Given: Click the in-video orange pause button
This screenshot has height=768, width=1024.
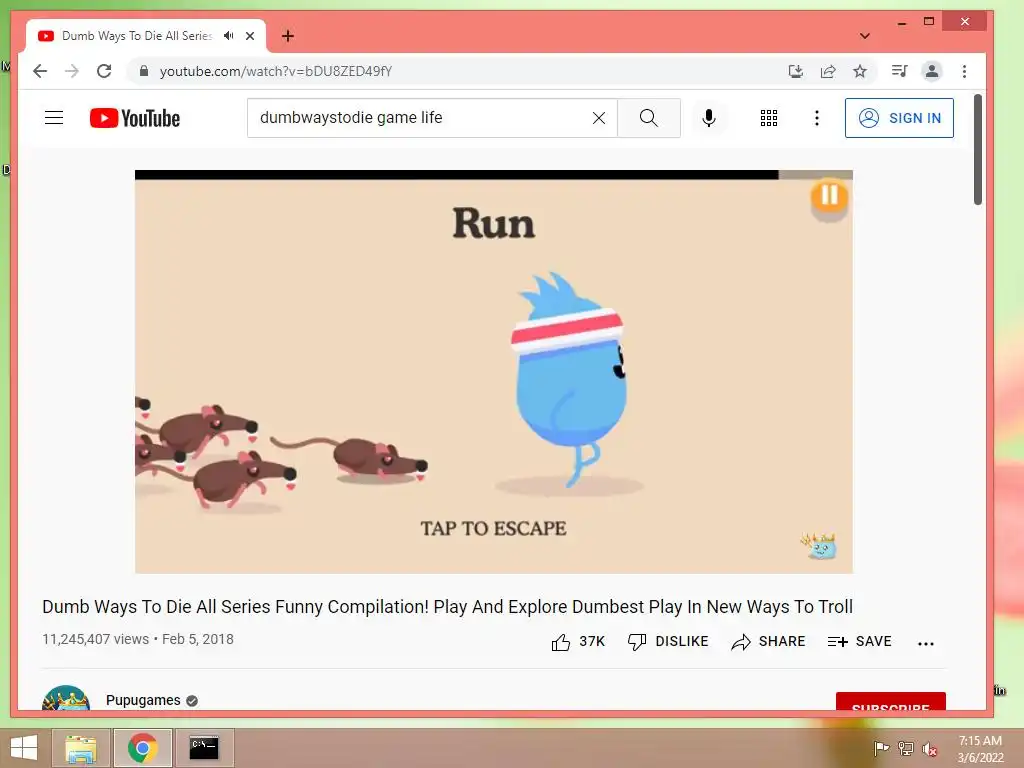Looking at the screenshot, I should tap(829, 195).
